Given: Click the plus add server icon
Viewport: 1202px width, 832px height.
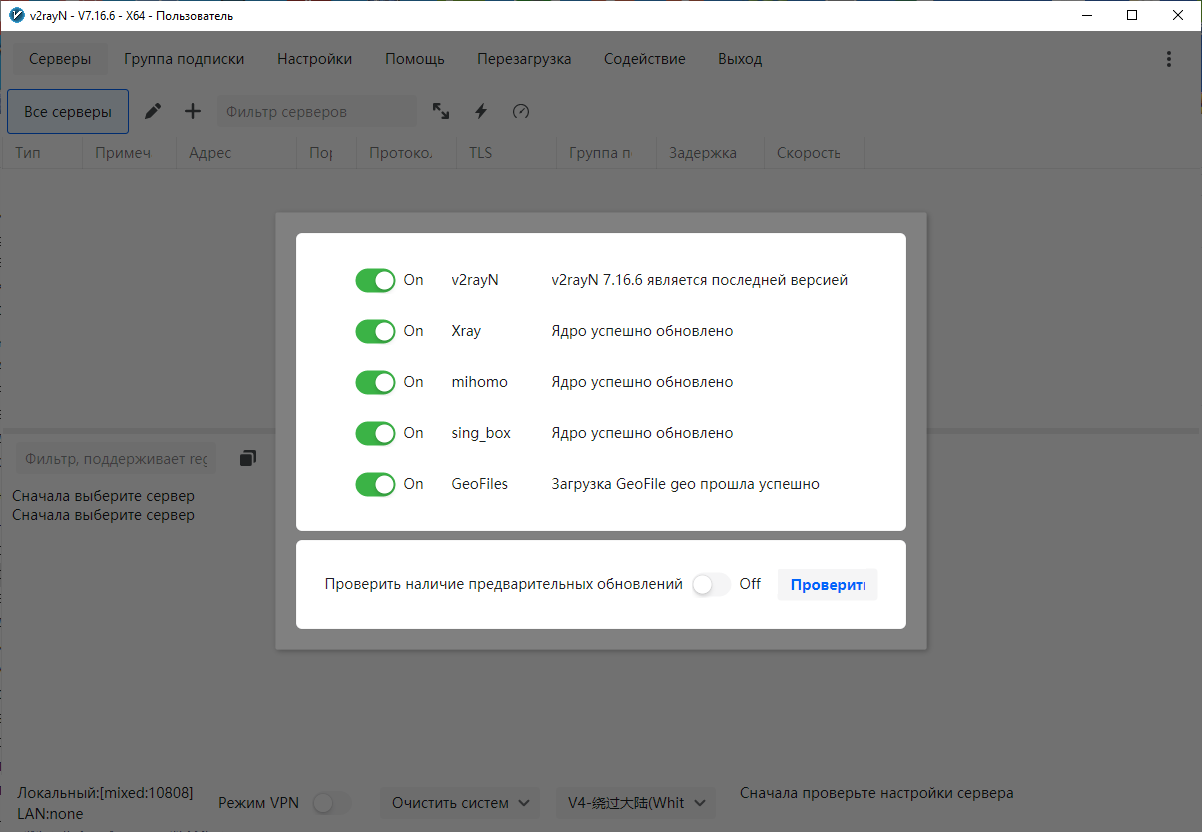Looking at the screenshot, I should click(x=193, y=111).
